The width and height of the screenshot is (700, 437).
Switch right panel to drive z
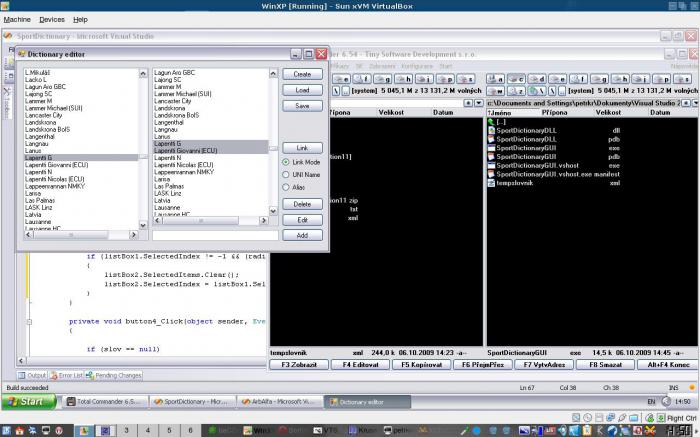click(x=516, y=91)
